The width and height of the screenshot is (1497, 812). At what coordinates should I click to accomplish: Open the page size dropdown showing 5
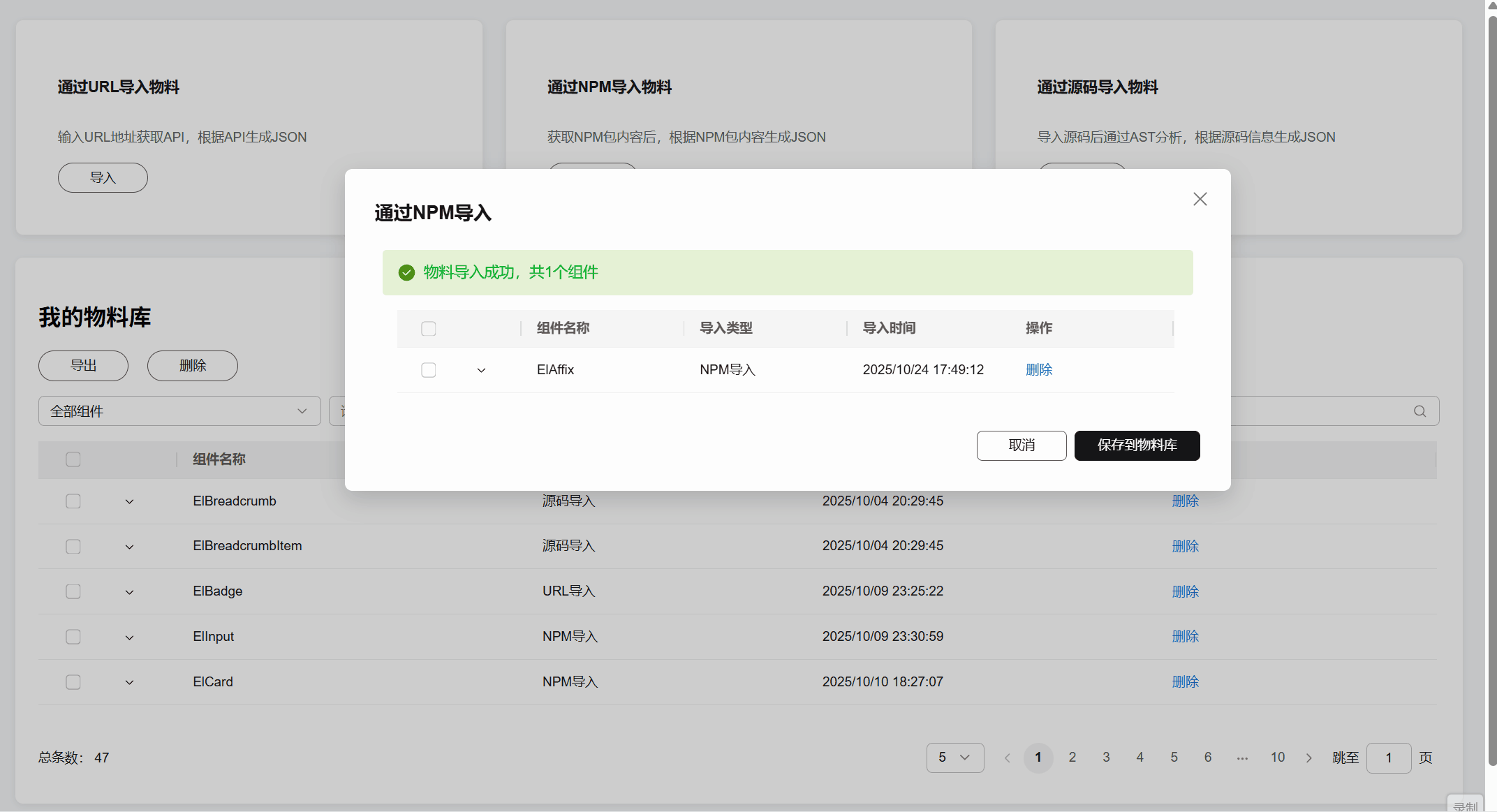coord(954,758)
